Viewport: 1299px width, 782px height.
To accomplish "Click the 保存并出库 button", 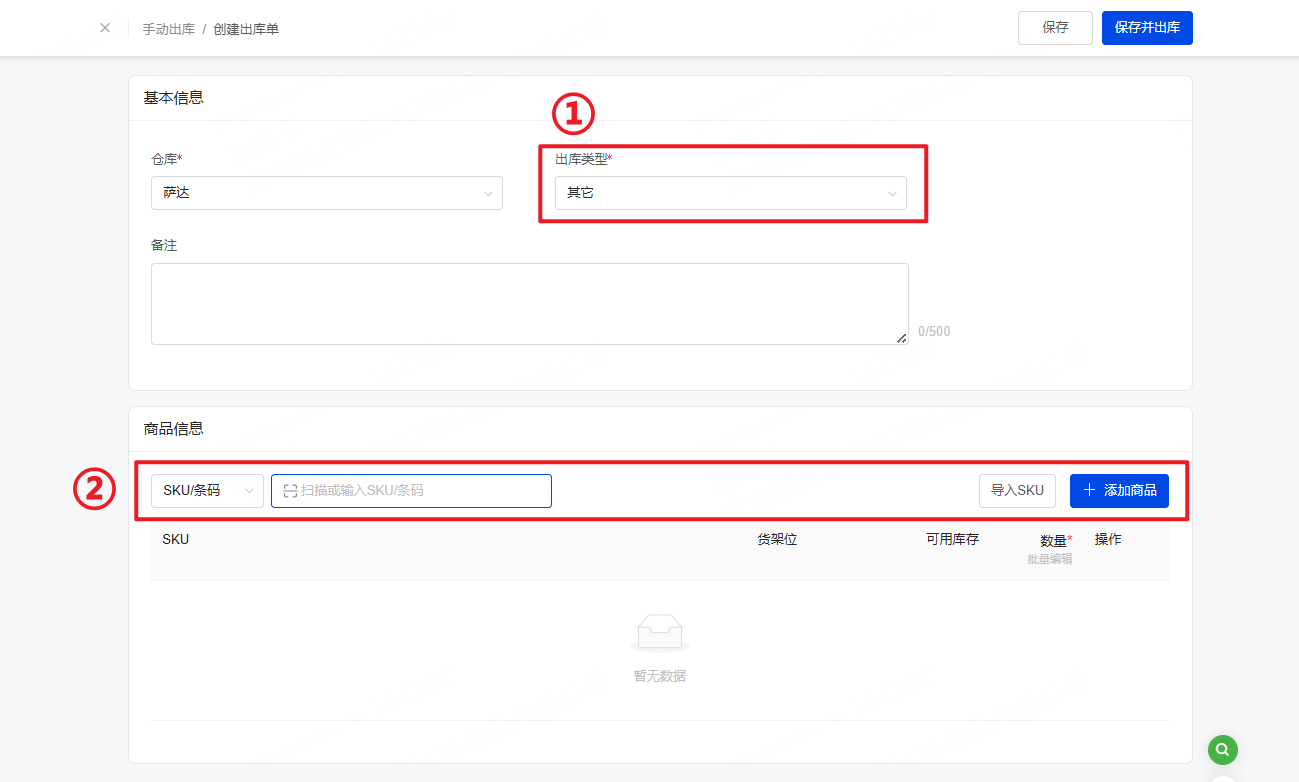I will tap(1146, 28).
